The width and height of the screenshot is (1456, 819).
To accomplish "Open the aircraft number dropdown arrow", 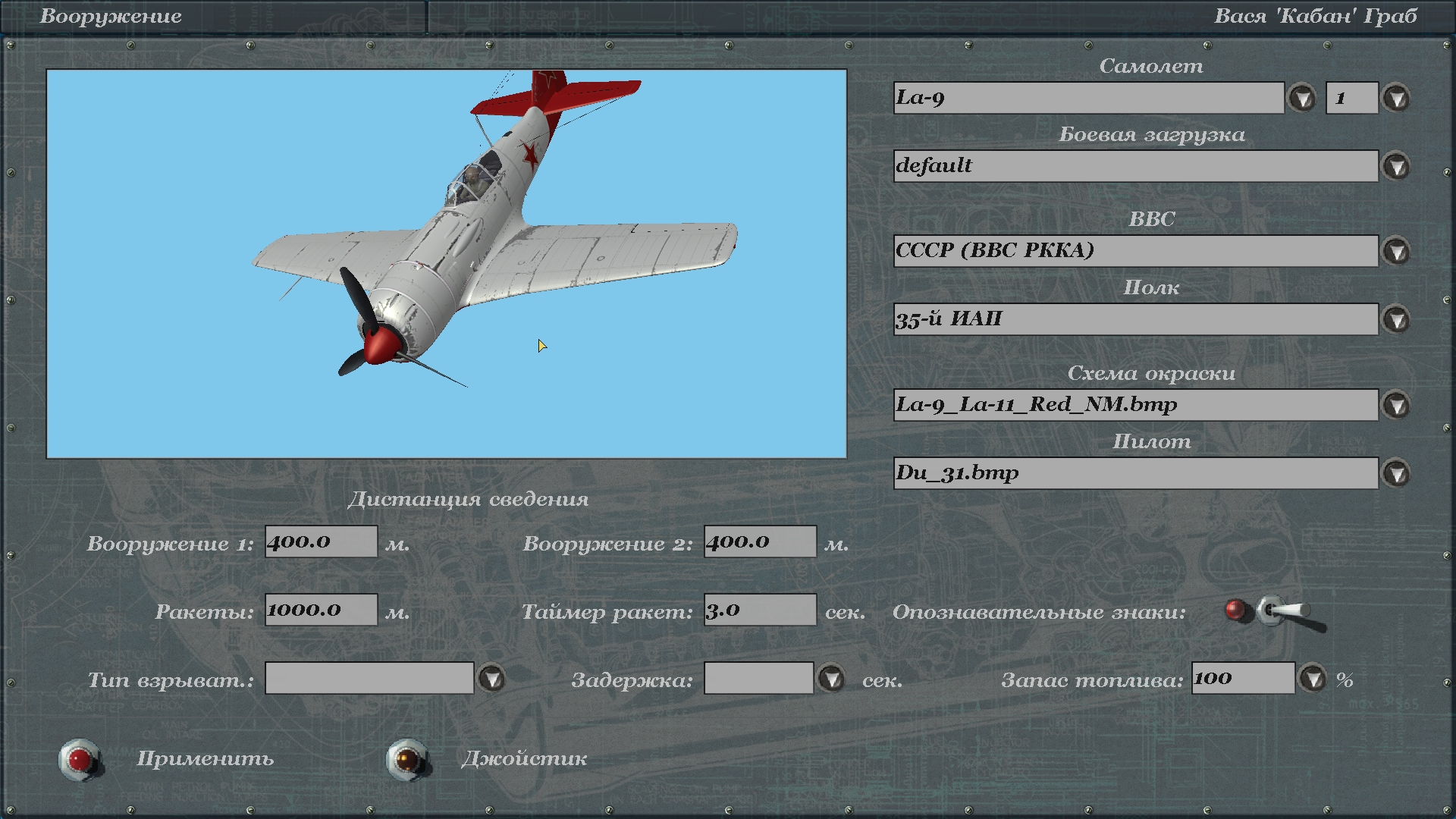I will coord(1396,99).
